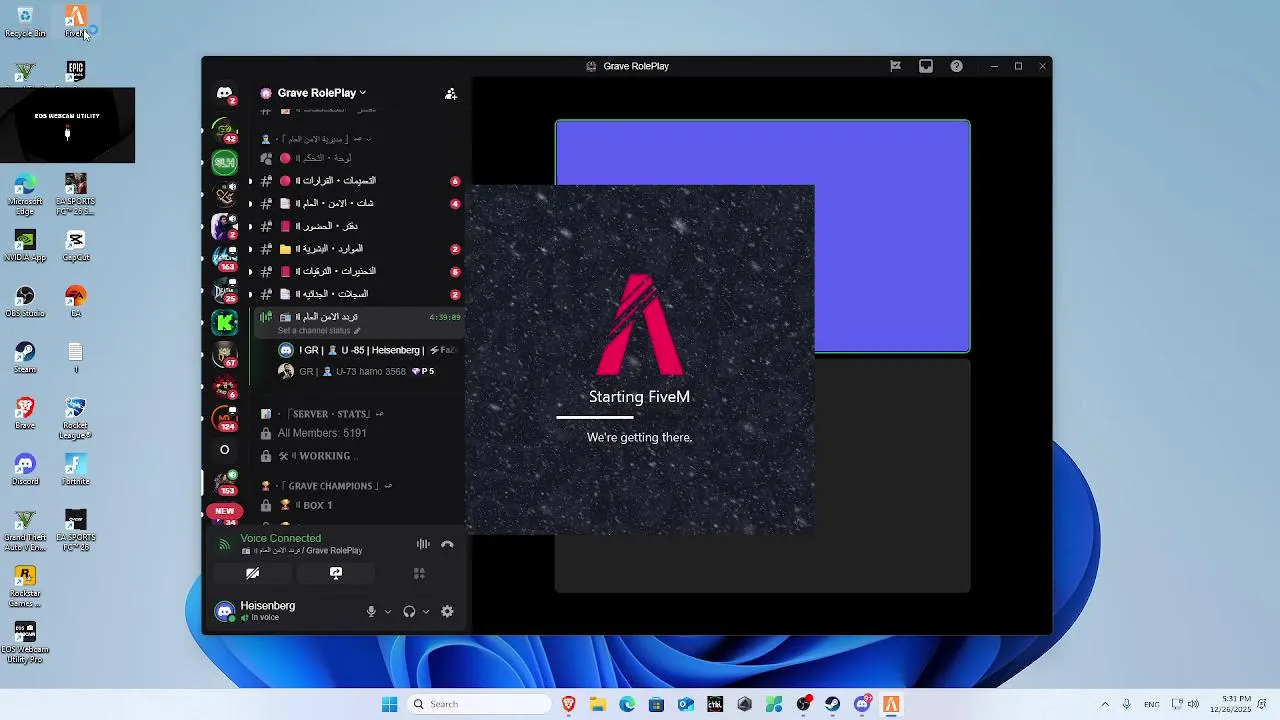Select the channel with 6 unread badge
Screen dimensions: 1280x720
point(360,181)
